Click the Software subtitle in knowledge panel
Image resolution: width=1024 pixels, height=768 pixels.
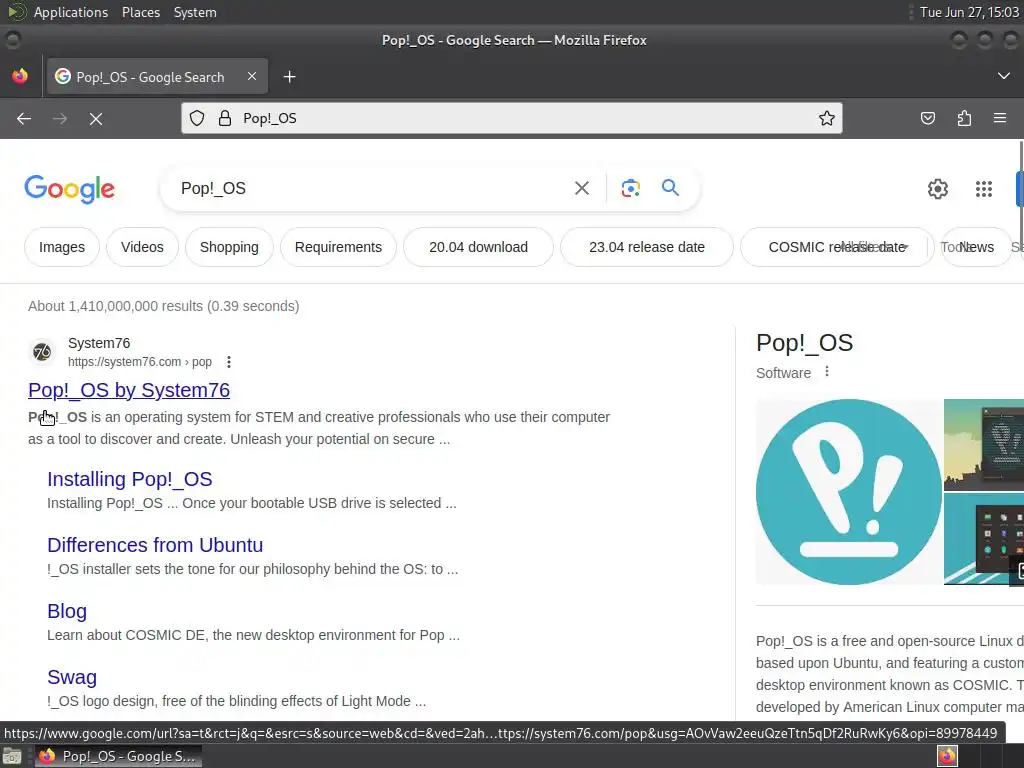pos(783,373)
